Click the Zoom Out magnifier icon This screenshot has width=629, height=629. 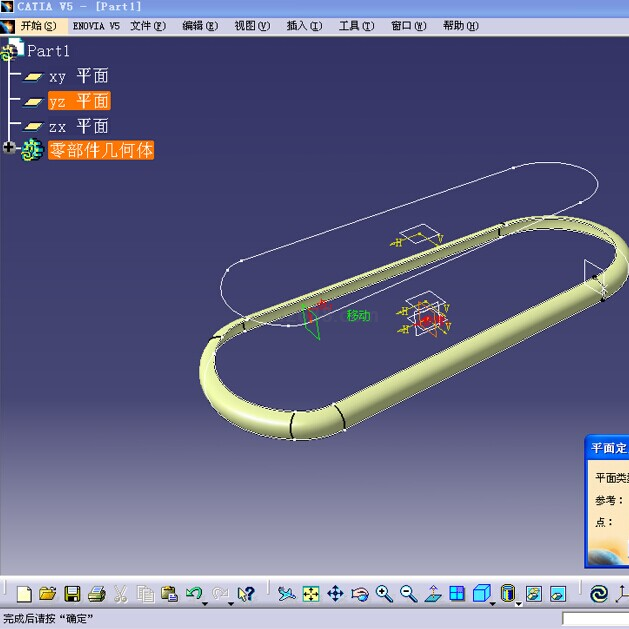click(408, 594)
